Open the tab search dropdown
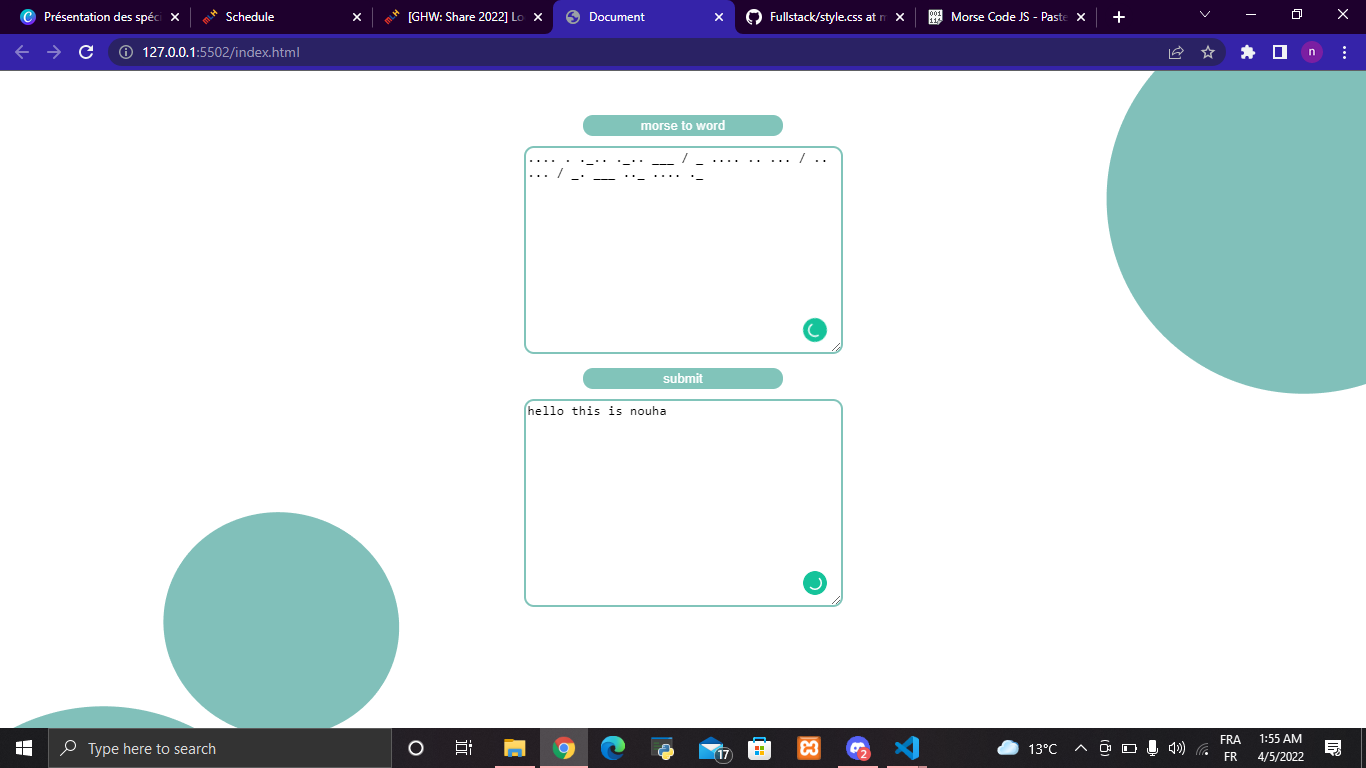The height and width of the screenshot is (768, 1366). 1203,16
